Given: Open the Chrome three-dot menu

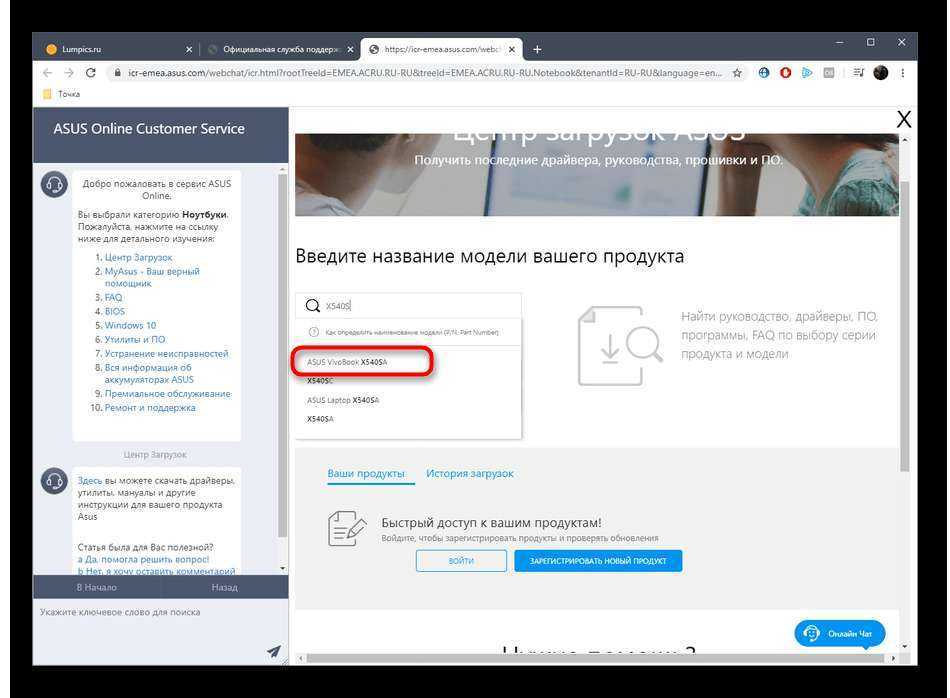Looking at the screenshot, I should point(904,73).
